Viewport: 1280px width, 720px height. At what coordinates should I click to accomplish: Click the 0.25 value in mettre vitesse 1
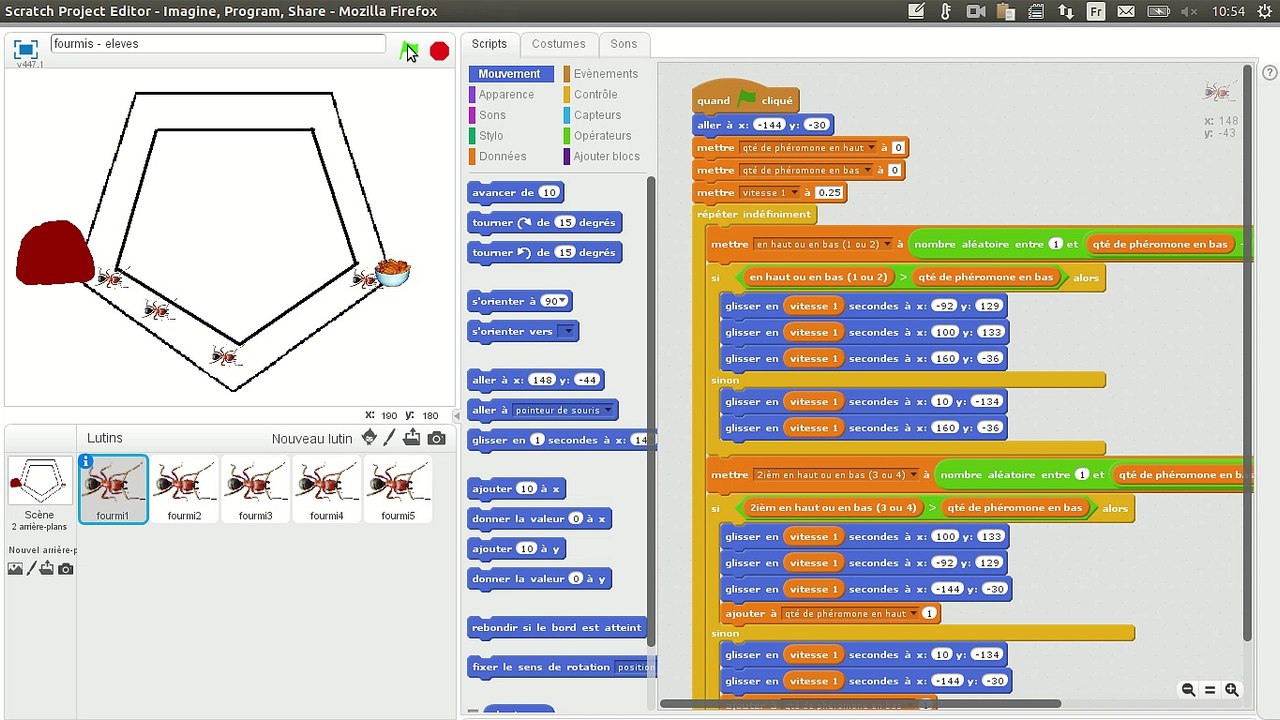click(x=829, y=193)
